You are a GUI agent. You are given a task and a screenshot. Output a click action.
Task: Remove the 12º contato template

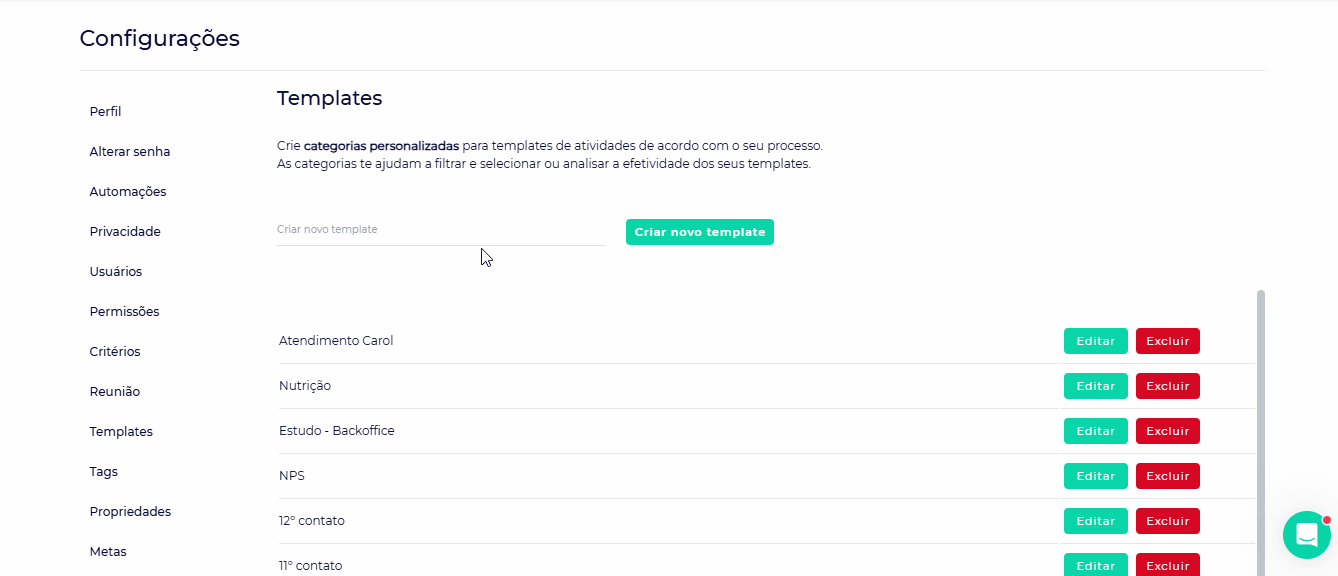coord(1167,521)
